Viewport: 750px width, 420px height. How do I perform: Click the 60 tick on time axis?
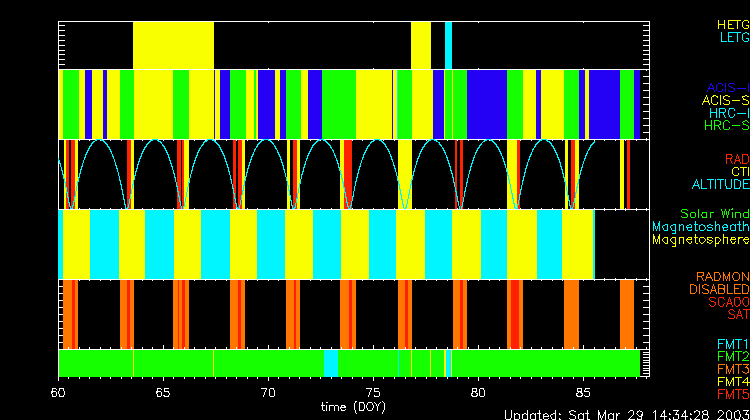(x=60, y=393)
